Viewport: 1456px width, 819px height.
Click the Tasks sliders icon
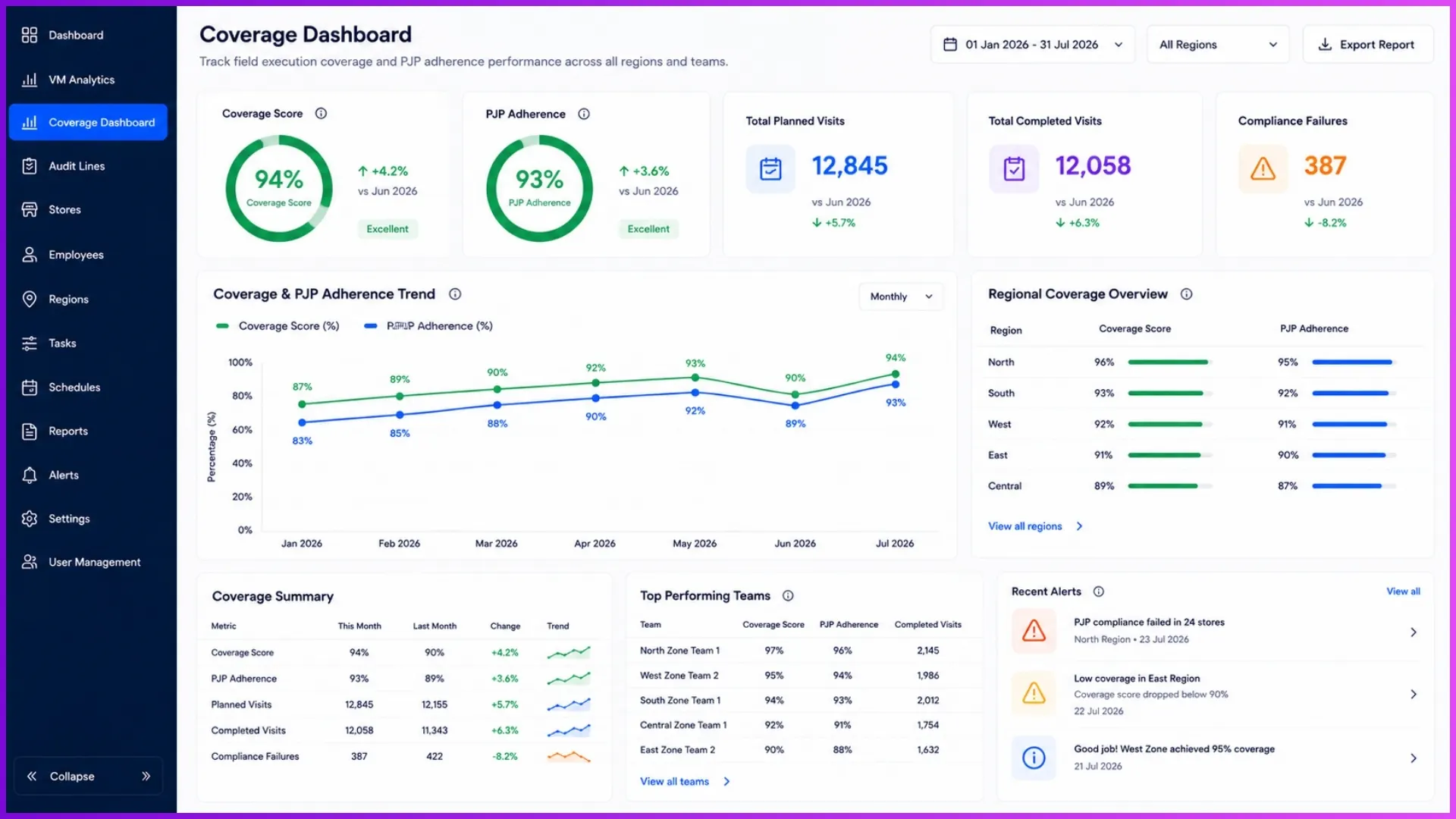click(30, 344)
